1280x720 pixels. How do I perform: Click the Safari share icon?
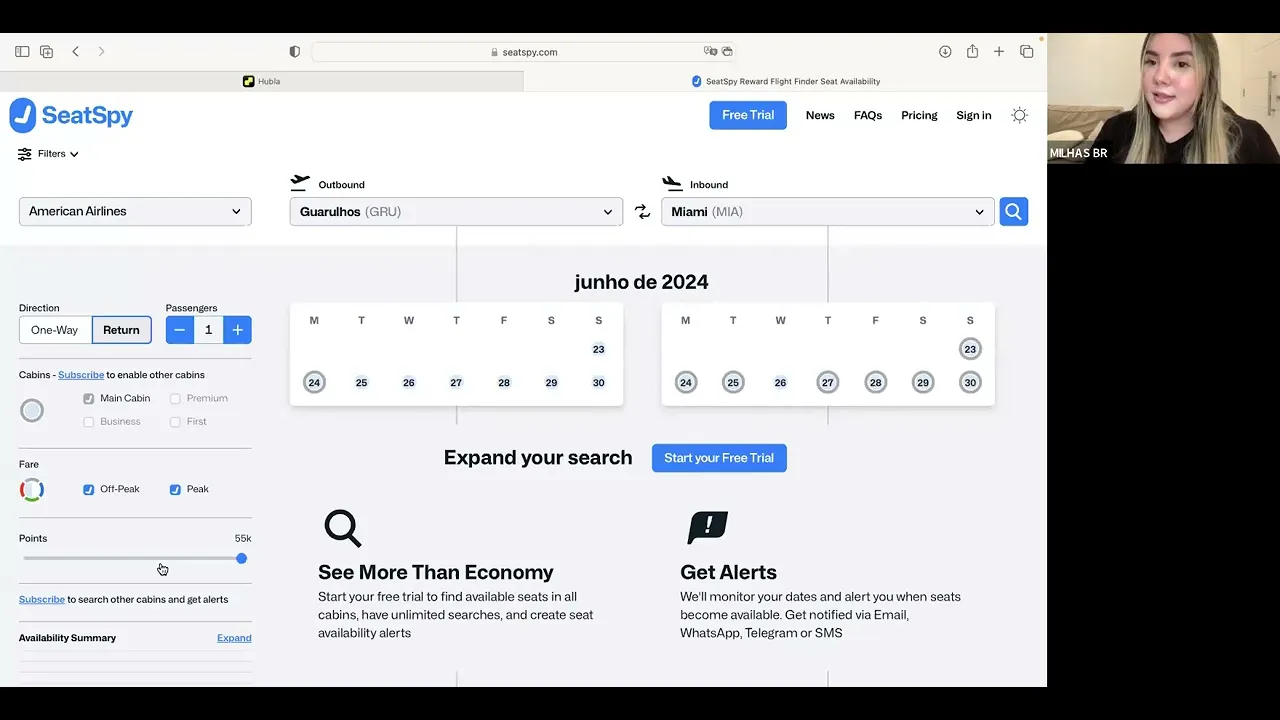click(972, 51)
